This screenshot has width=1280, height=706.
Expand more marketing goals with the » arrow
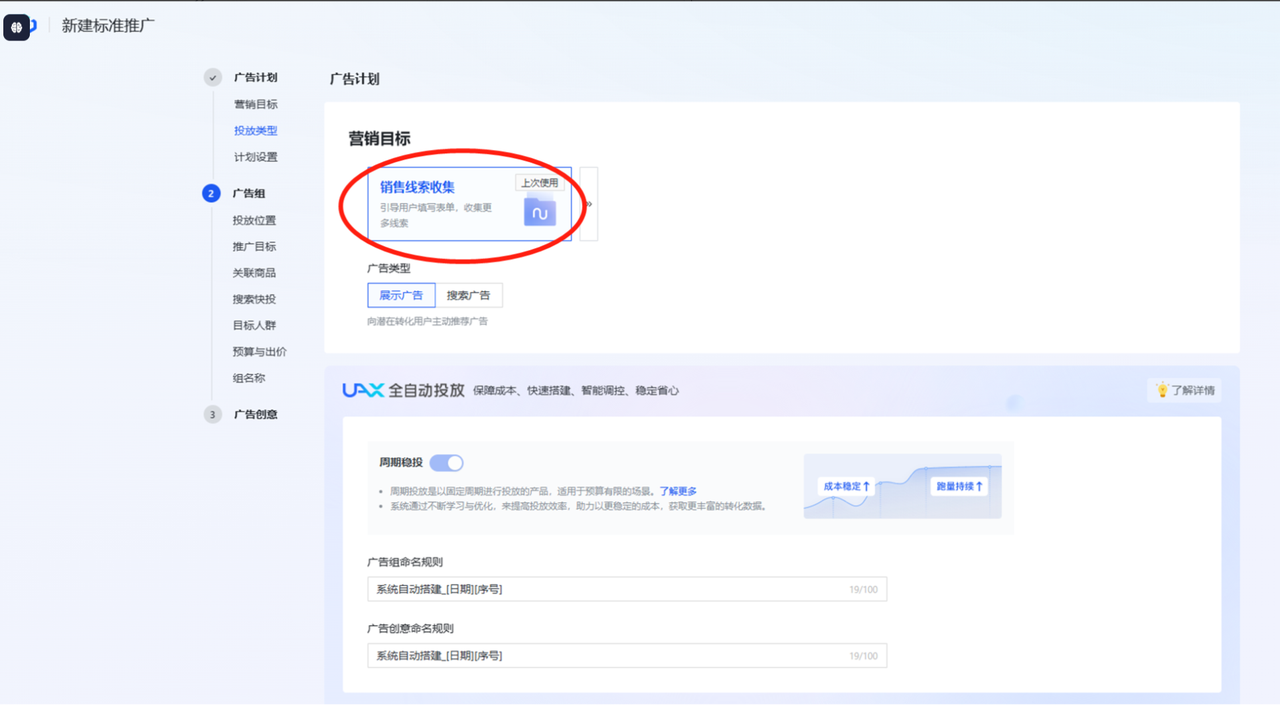[589, 204]
